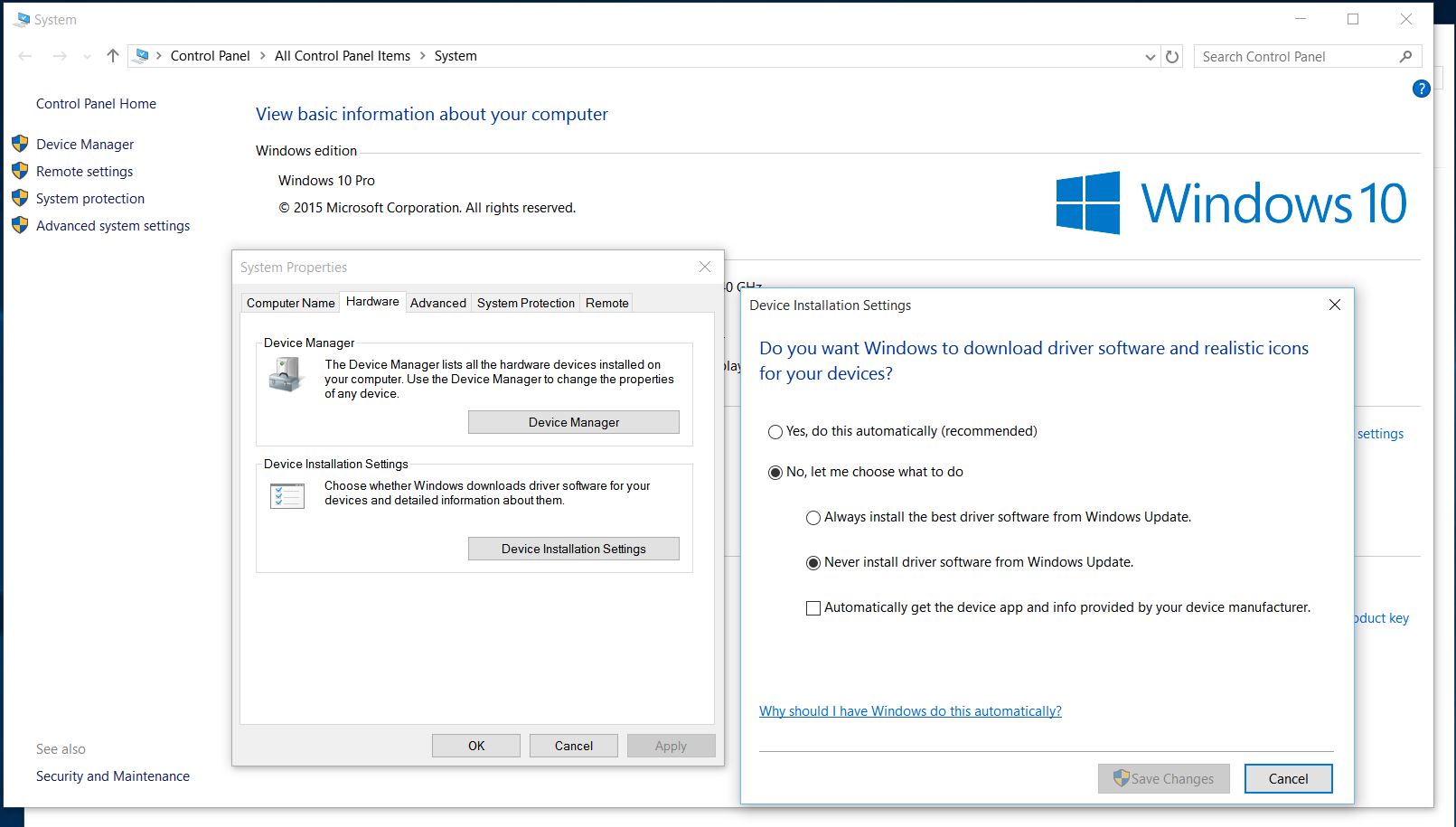Click Cancel in System Properties
Screen dimensions: 1456x827
click(x=574, y=746)
